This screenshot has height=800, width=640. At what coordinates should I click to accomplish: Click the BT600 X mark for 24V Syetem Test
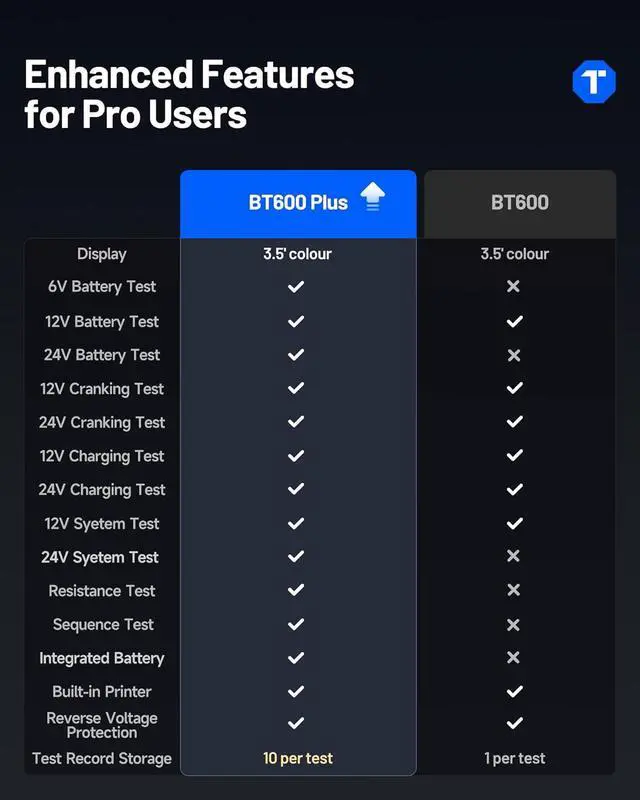[x=514, y=557]
